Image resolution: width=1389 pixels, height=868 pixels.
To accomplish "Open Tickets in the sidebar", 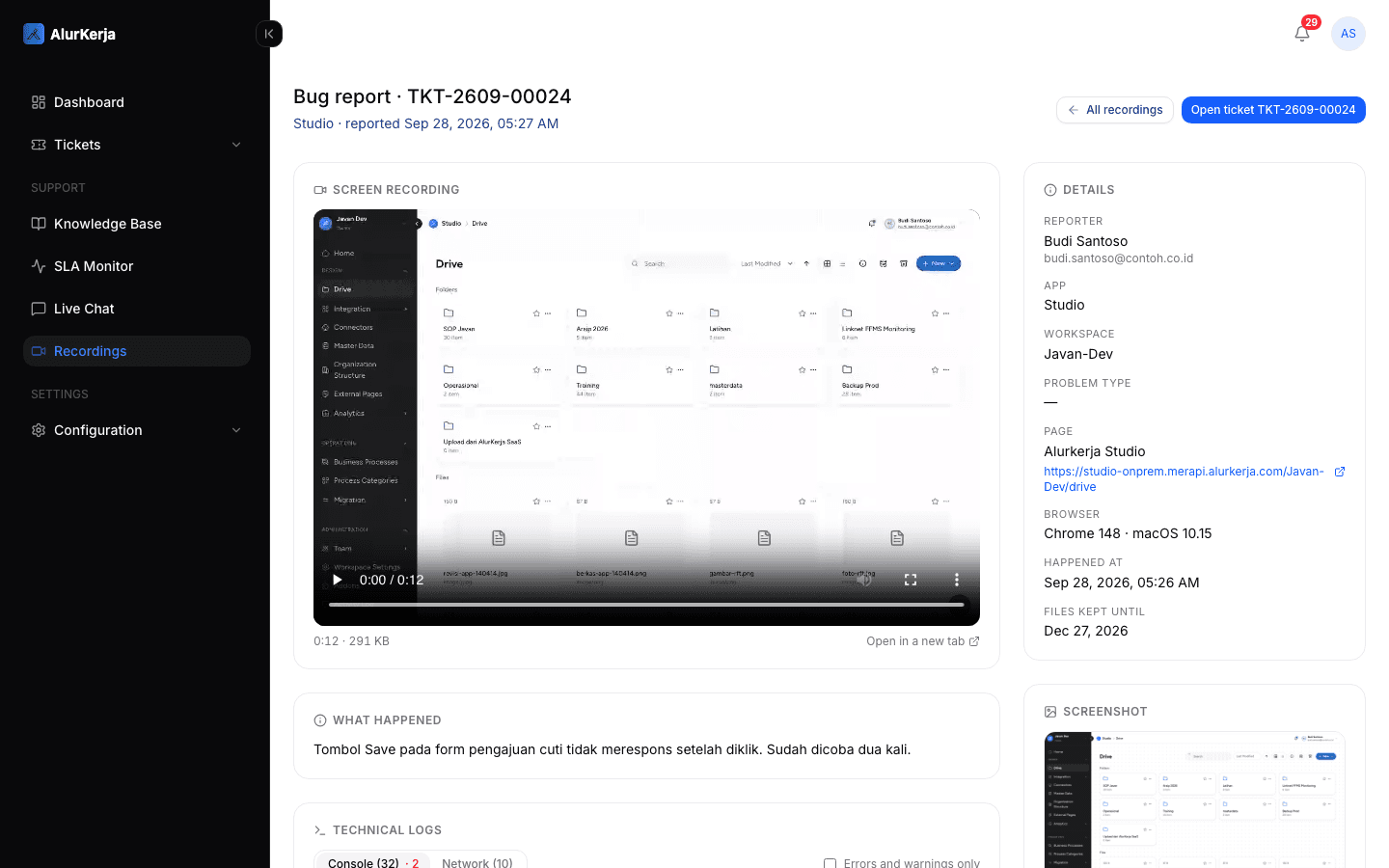I will click(137, 145).
